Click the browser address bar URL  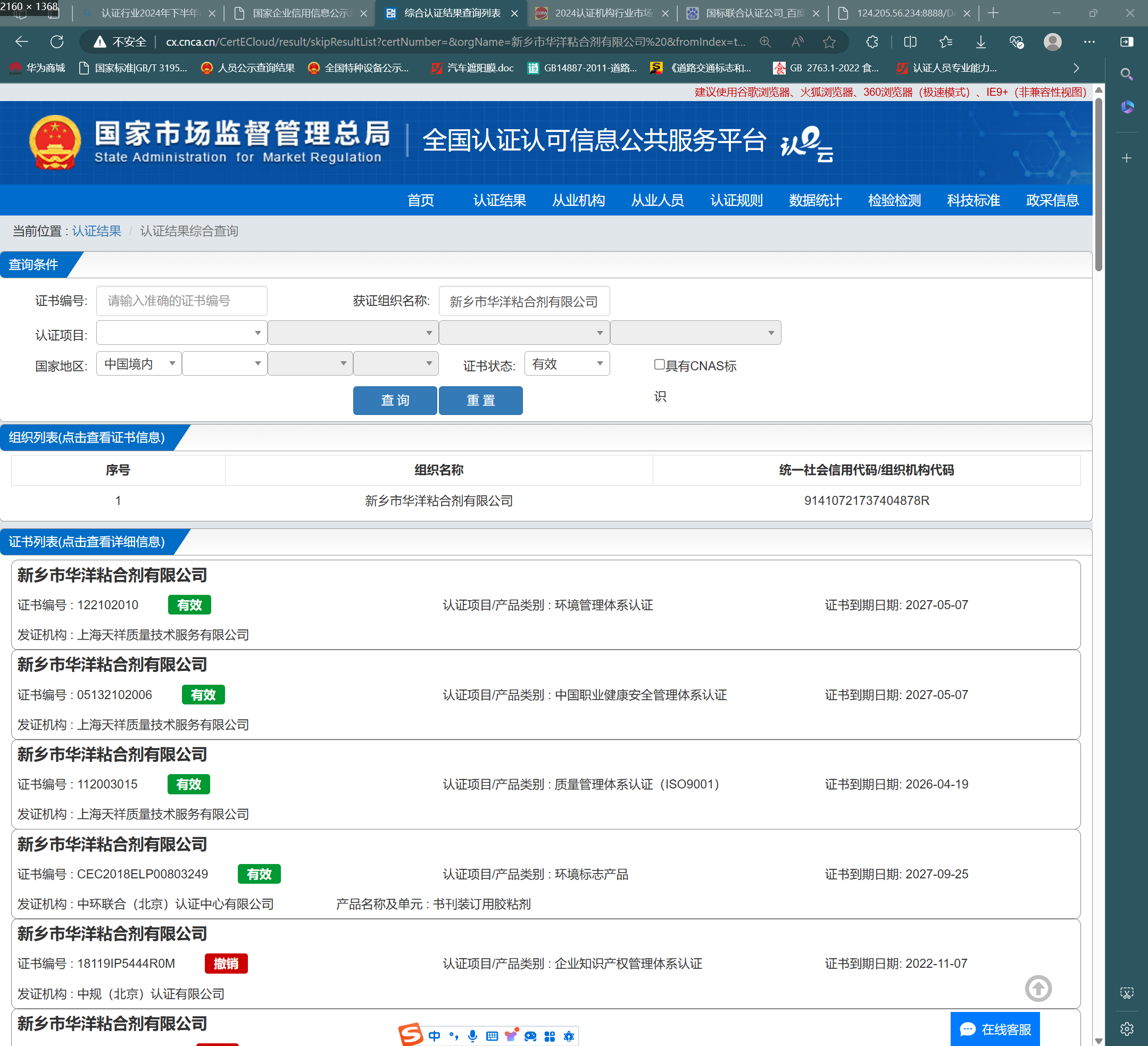[455, 41]
